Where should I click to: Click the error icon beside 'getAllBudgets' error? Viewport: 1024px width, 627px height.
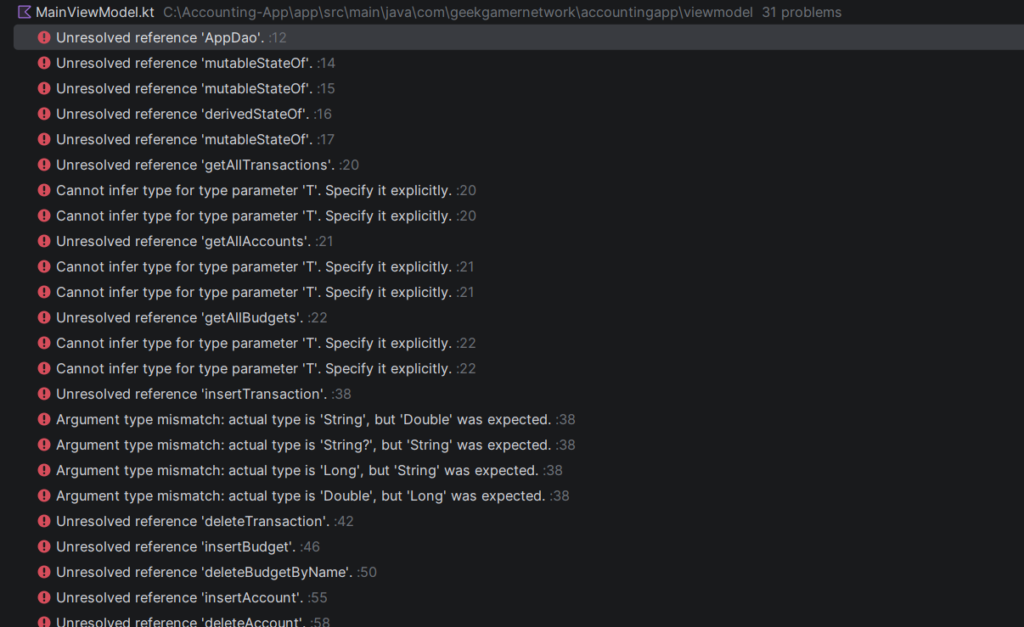(44, 318)
